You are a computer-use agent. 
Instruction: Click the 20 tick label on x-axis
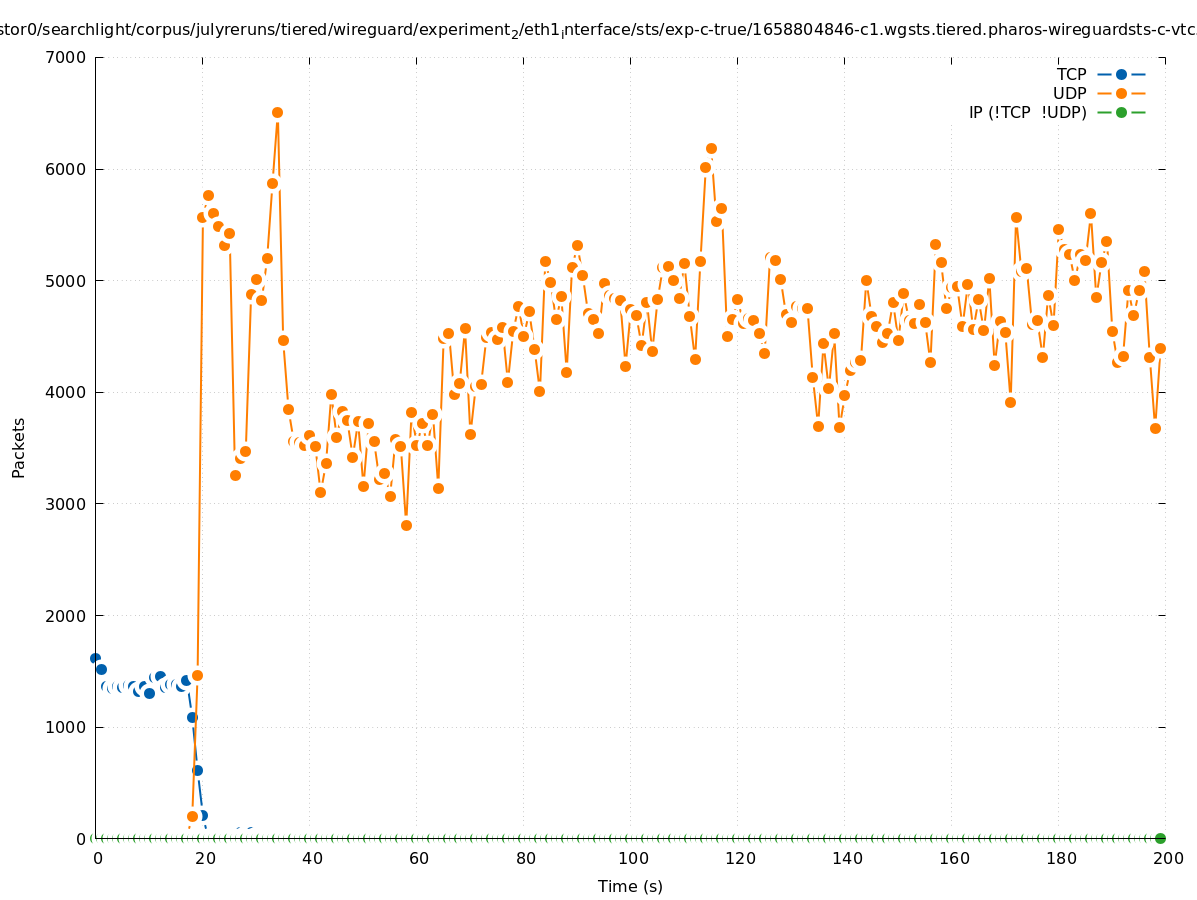point(203,858)
